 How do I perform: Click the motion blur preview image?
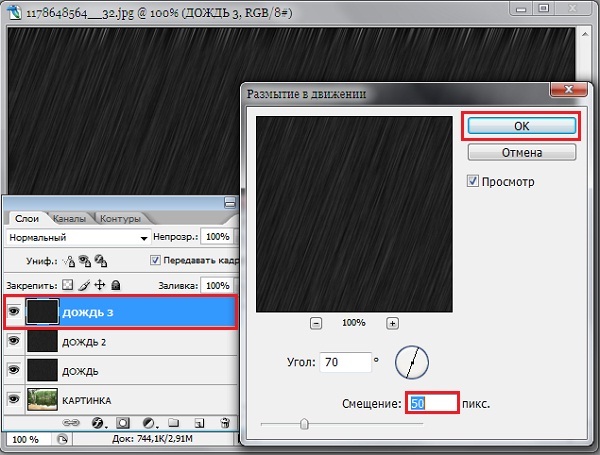tap(354, 214)
